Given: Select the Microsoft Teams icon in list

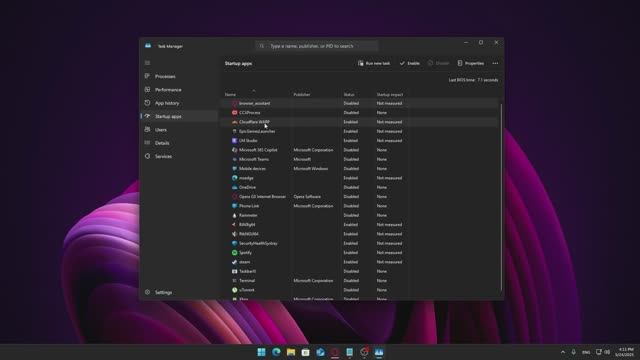Looking at the screenshot, I should [234, 159].
